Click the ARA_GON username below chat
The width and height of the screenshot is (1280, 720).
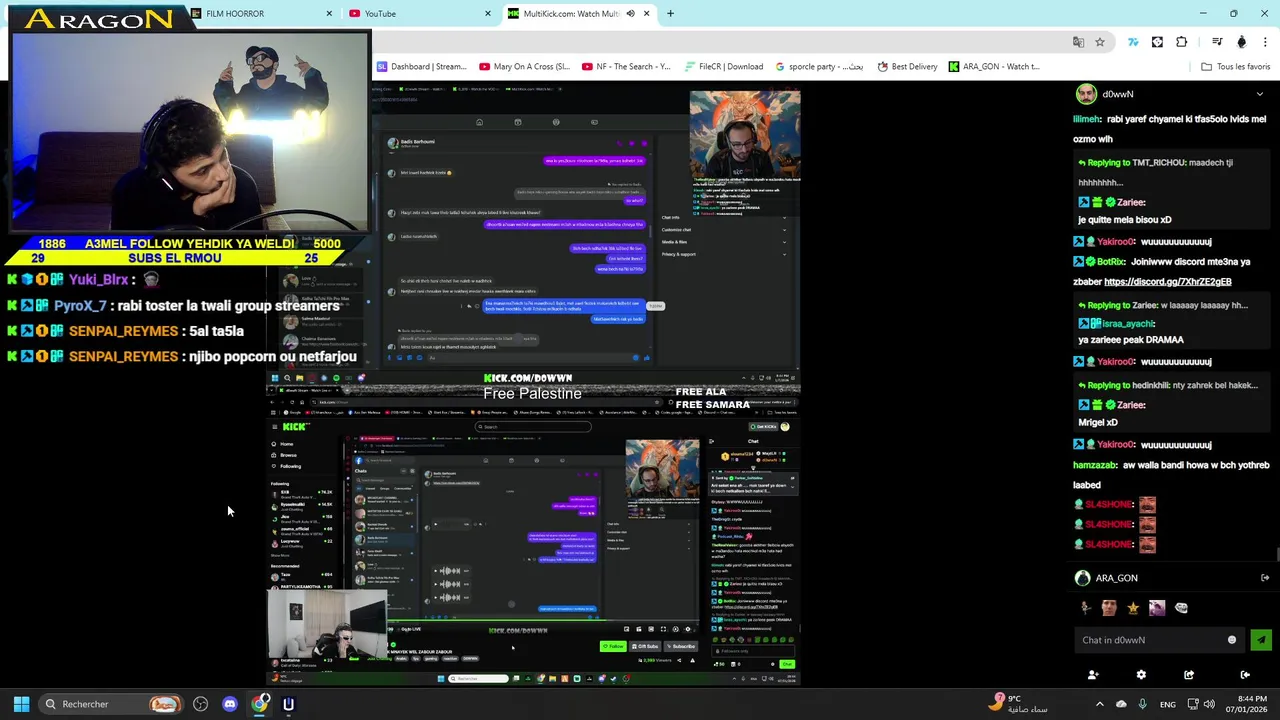(x=1116, y=578)
